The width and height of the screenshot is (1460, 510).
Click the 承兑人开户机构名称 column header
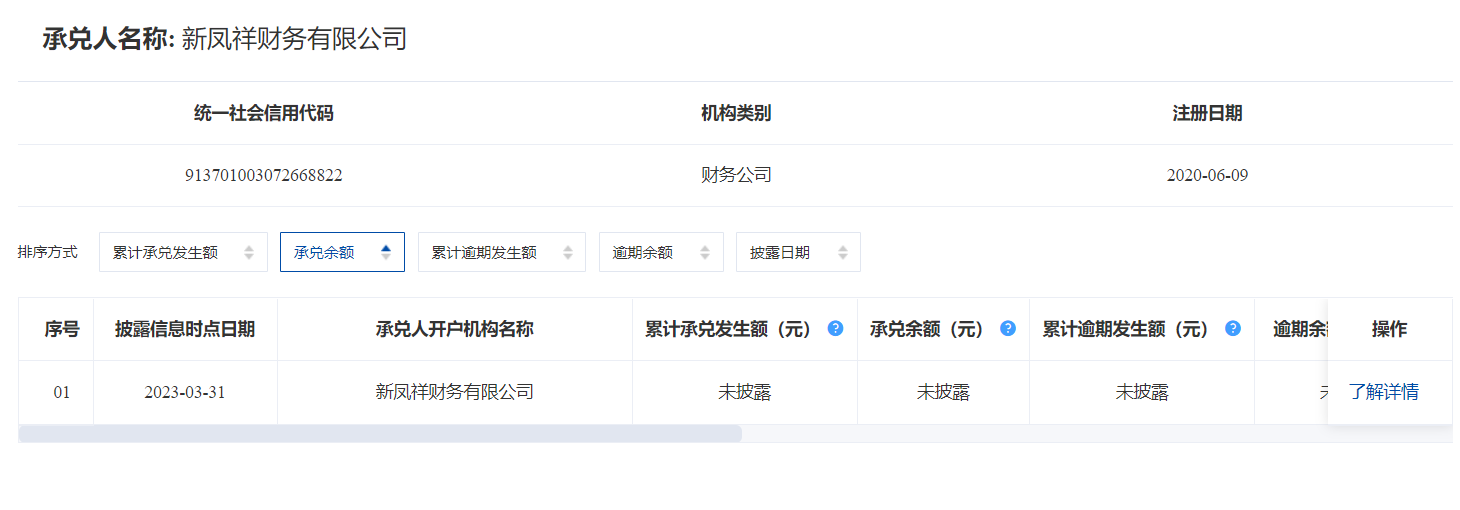(454, 329)
